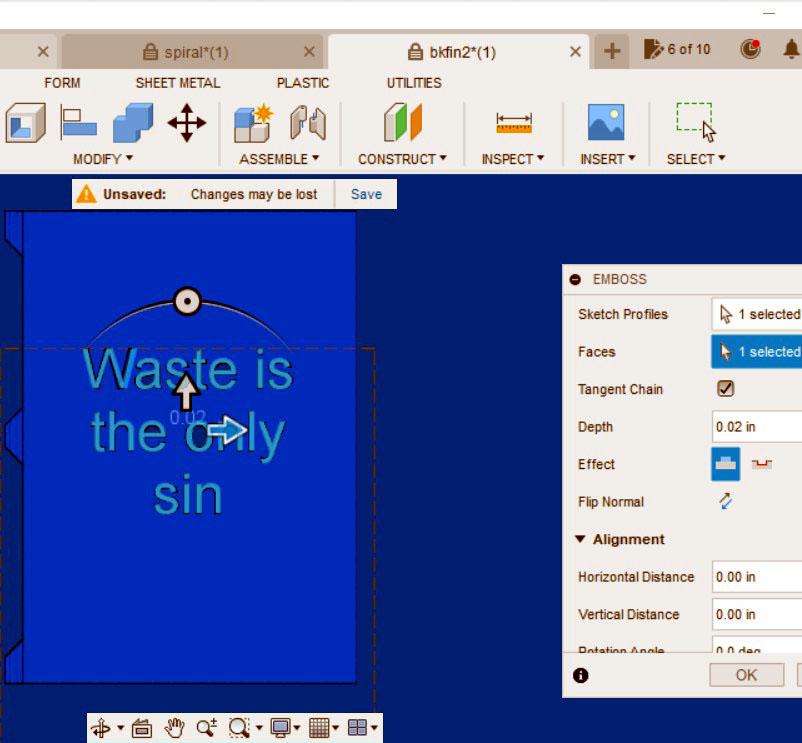Click the blue horizontal arrow manipulator
The image size is (802, 743).
(228, 430)
